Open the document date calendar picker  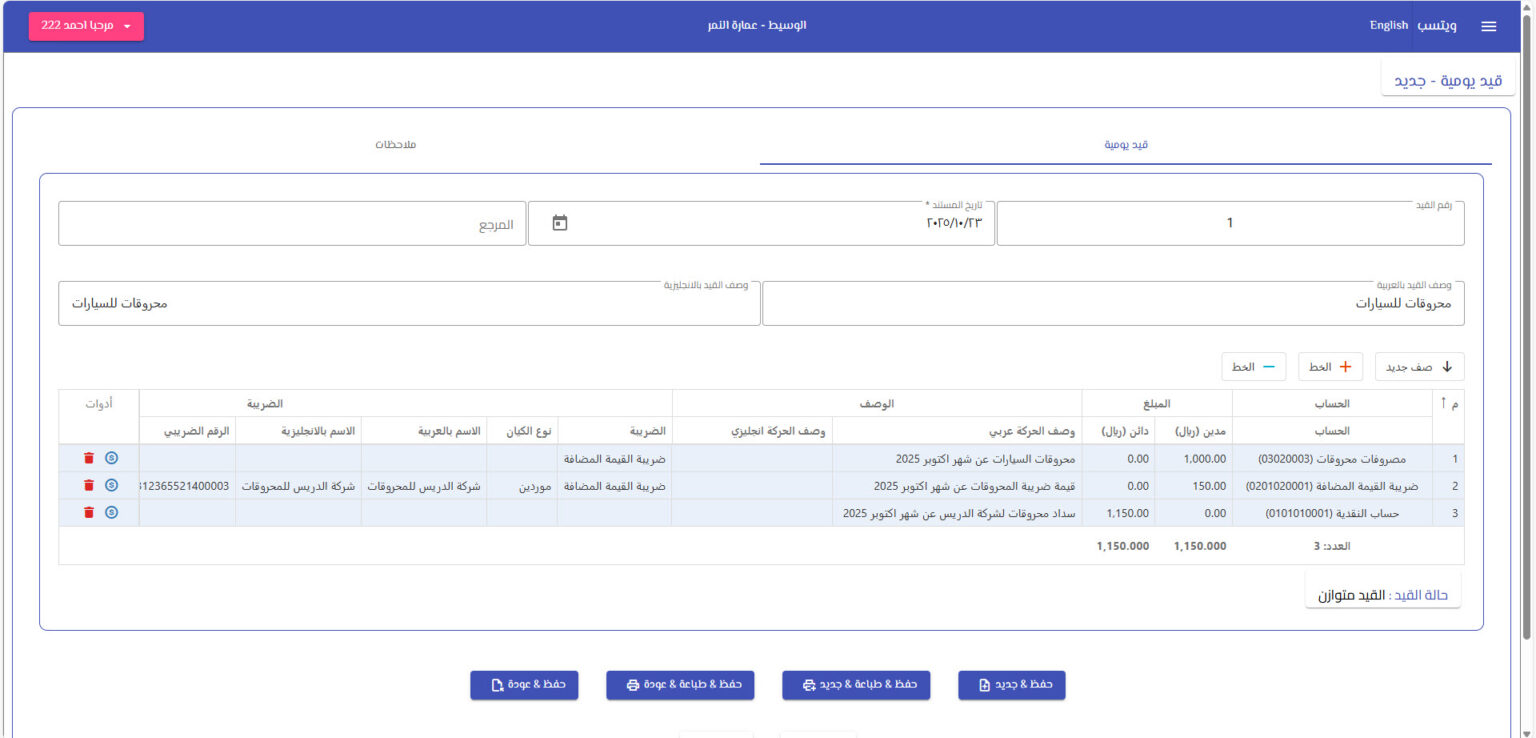tap(560, 223)
